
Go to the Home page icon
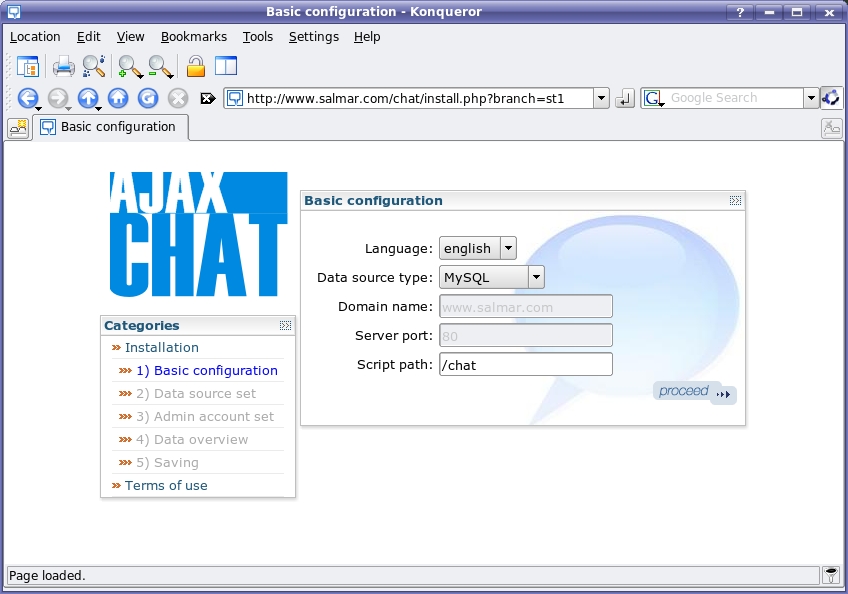tap(118, 98)
